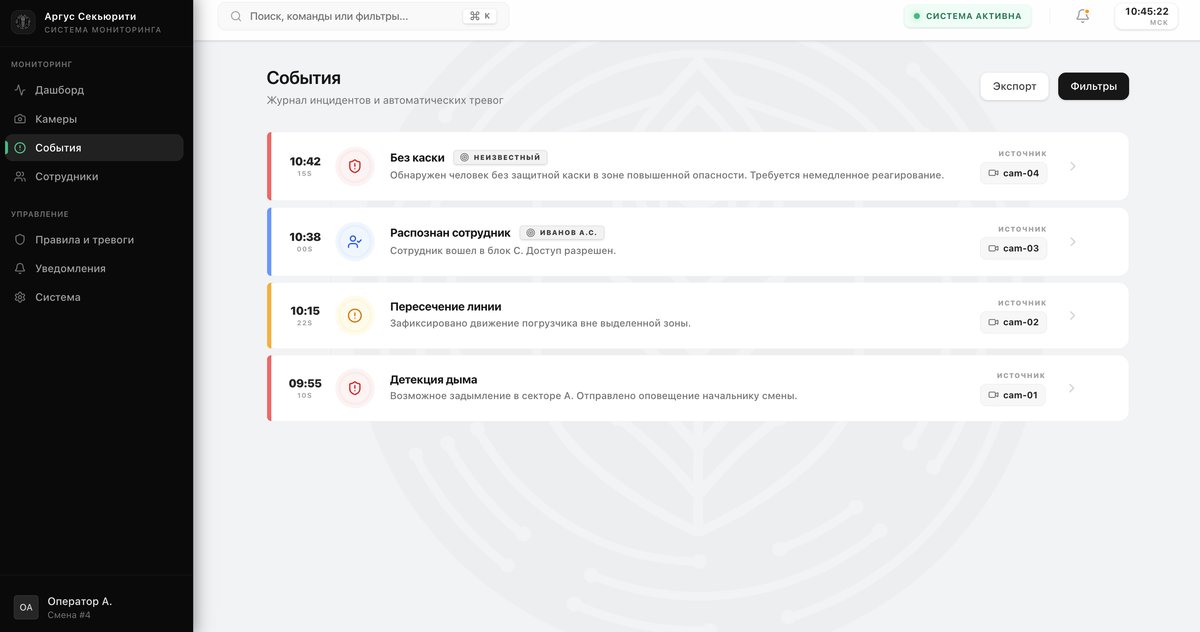The width and height of the screenshot is (1200, 632).
Task: Open the cam-04 source badge
Action: click(1013, 173)
